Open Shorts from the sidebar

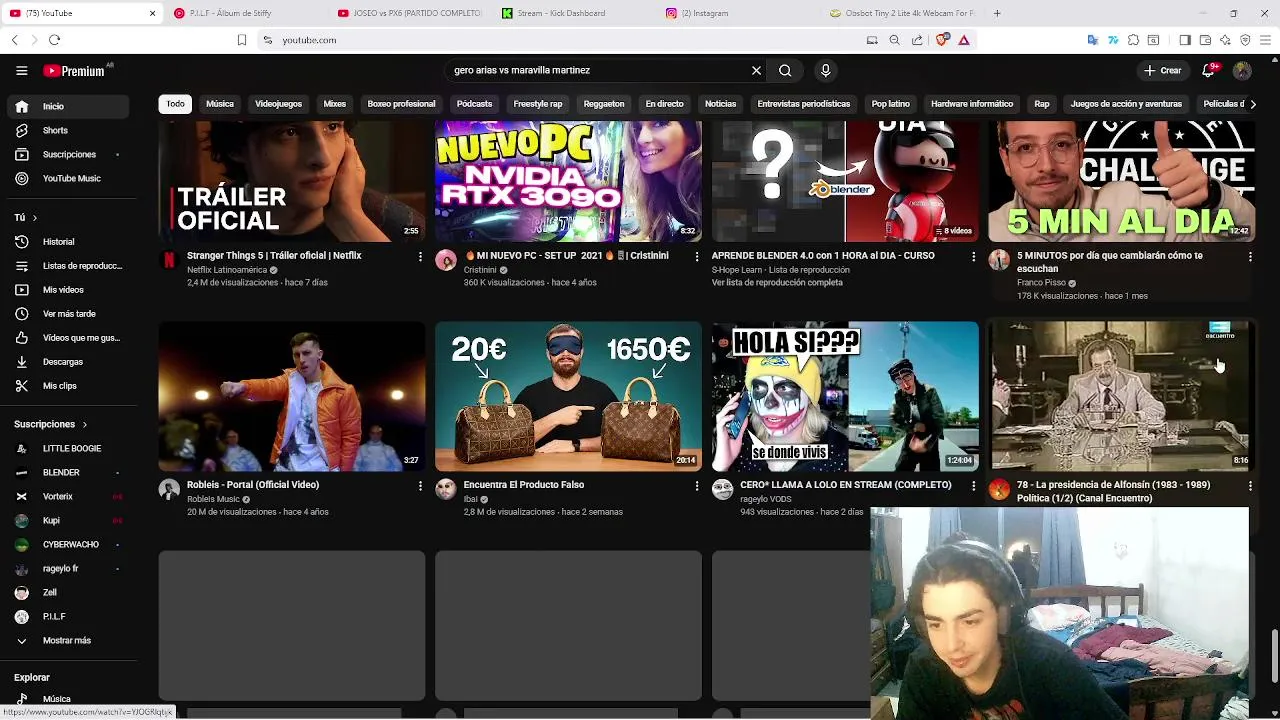click(x=66, y=130)
